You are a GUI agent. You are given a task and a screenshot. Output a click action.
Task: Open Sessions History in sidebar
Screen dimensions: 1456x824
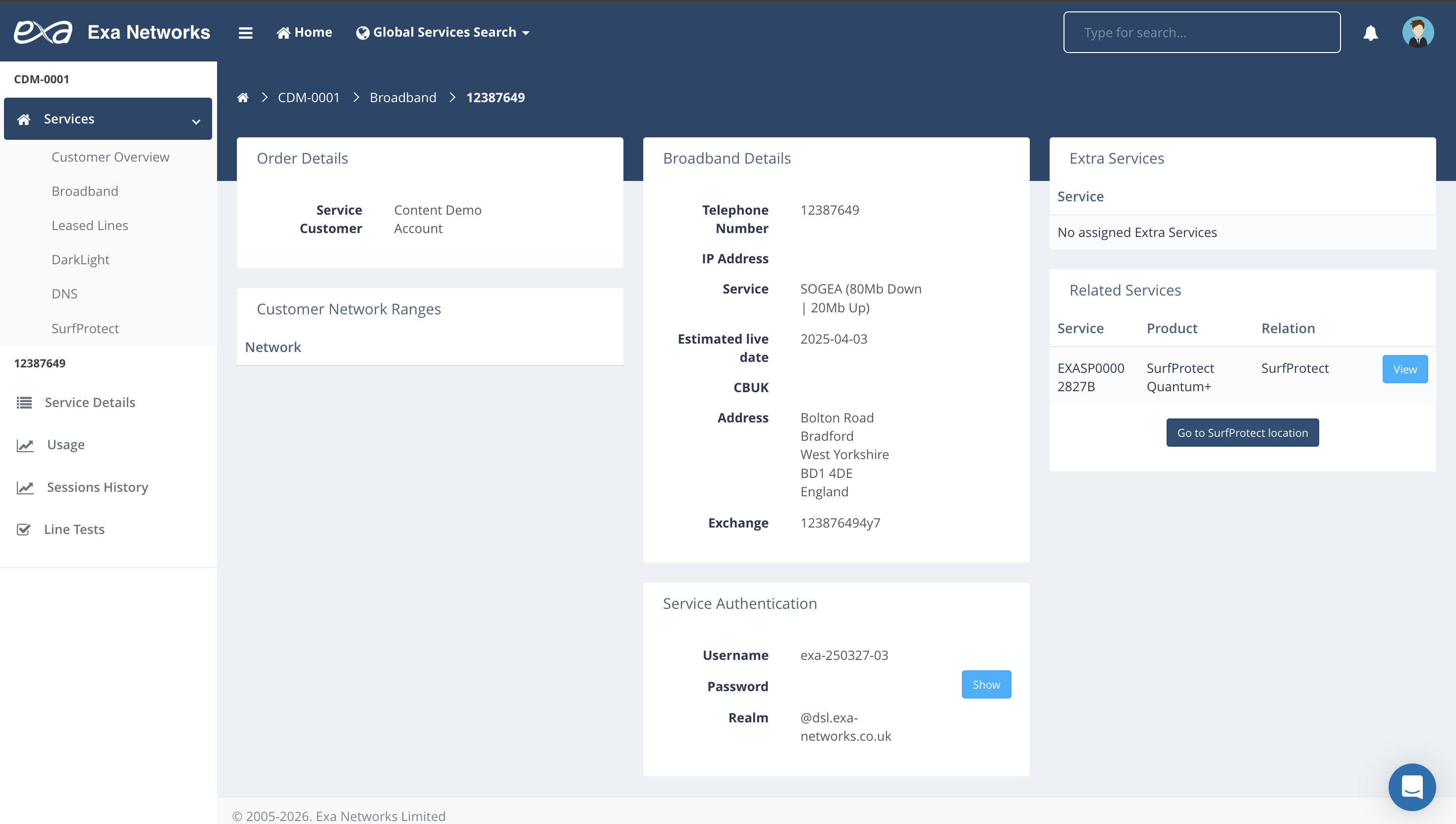pyautogui.click(x=97, y=487)
